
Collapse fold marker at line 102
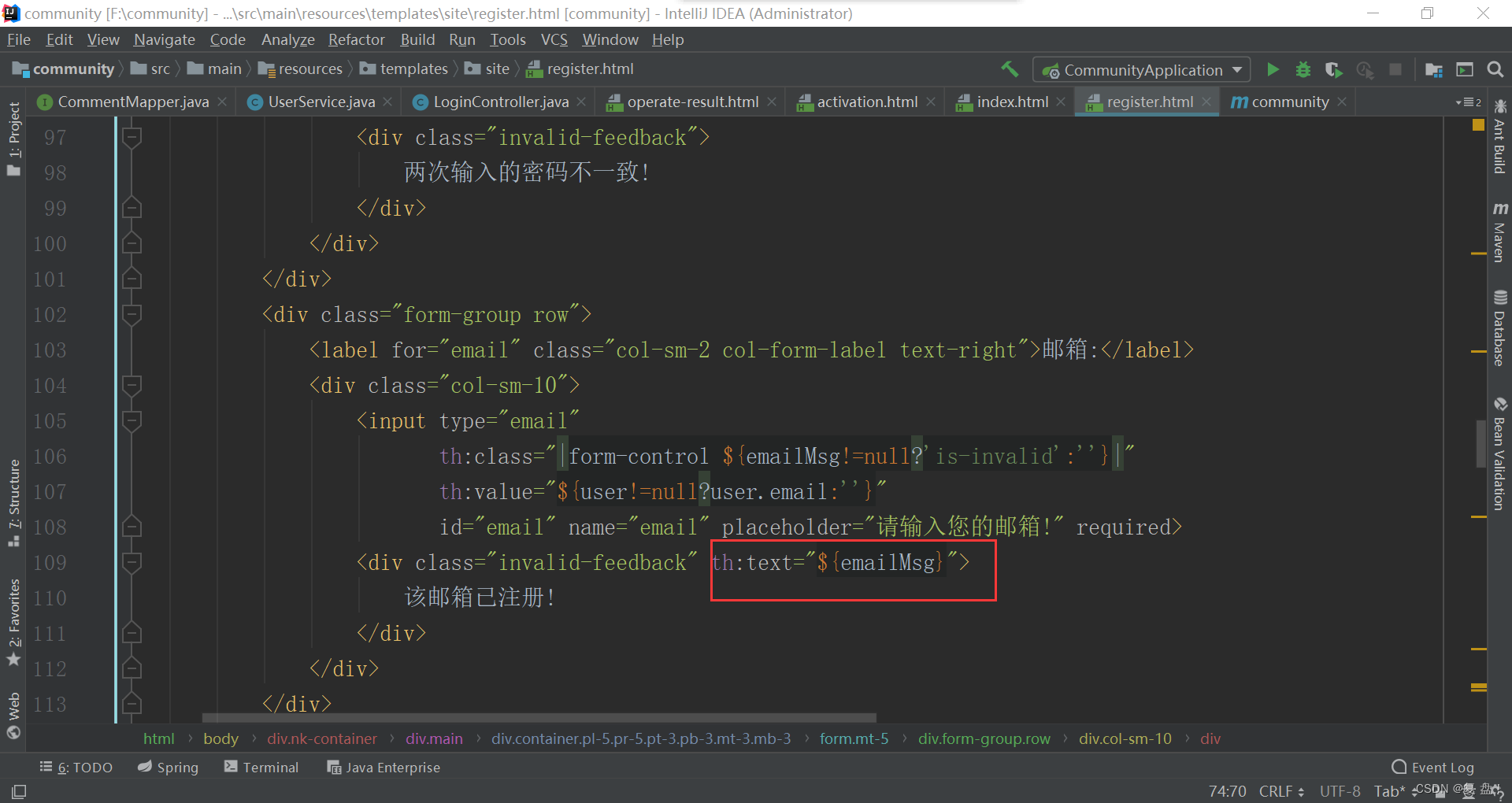click(132, 315)
